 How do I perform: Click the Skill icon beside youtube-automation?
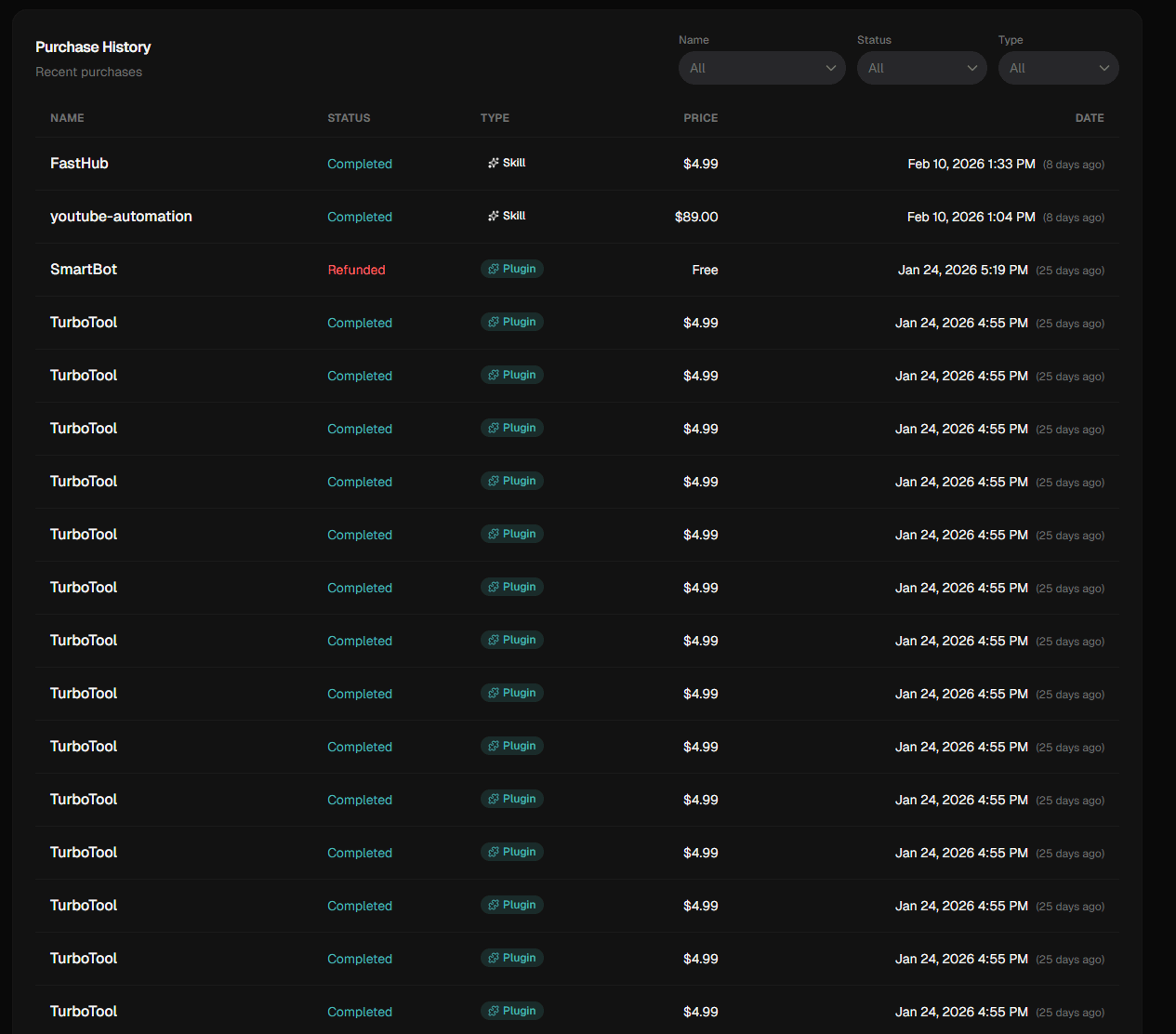(x=493, y=215)
